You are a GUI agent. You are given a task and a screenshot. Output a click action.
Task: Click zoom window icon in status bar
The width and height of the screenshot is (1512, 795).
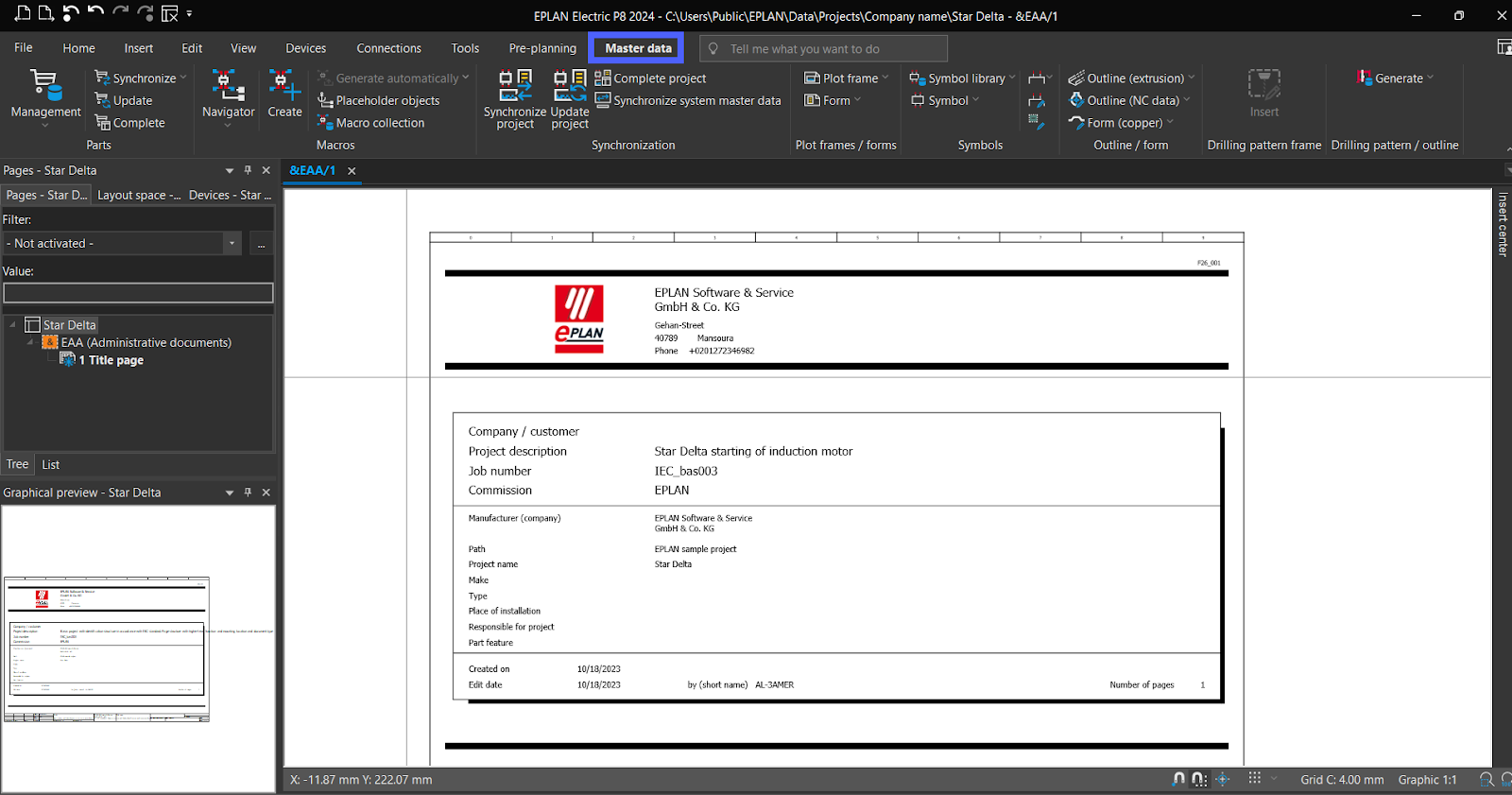[x=1486, y=779]
